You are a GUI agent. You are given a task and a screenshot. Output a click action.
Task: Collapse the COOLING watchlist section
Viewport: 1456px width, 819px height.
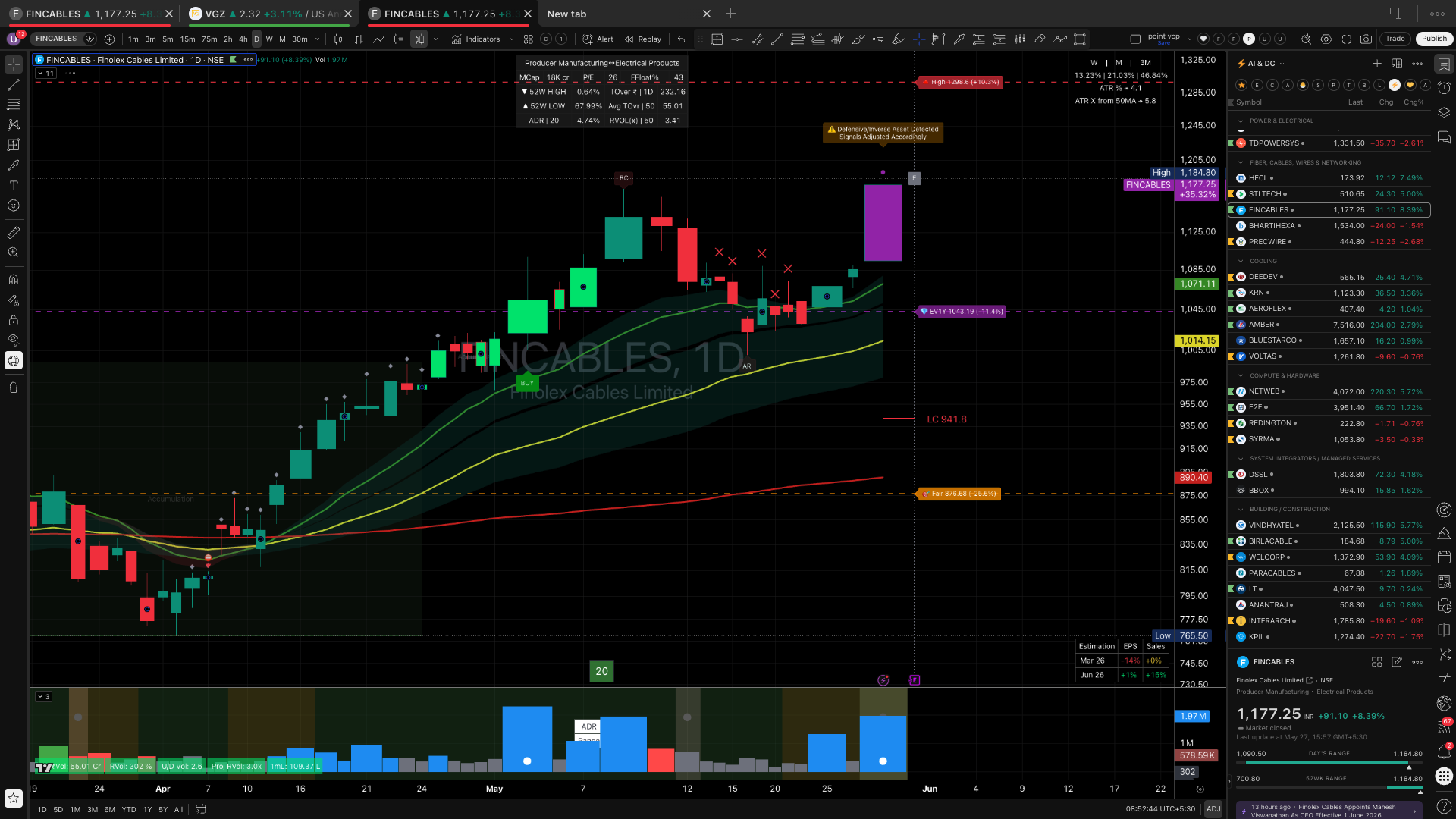[x=1241, y=261]
